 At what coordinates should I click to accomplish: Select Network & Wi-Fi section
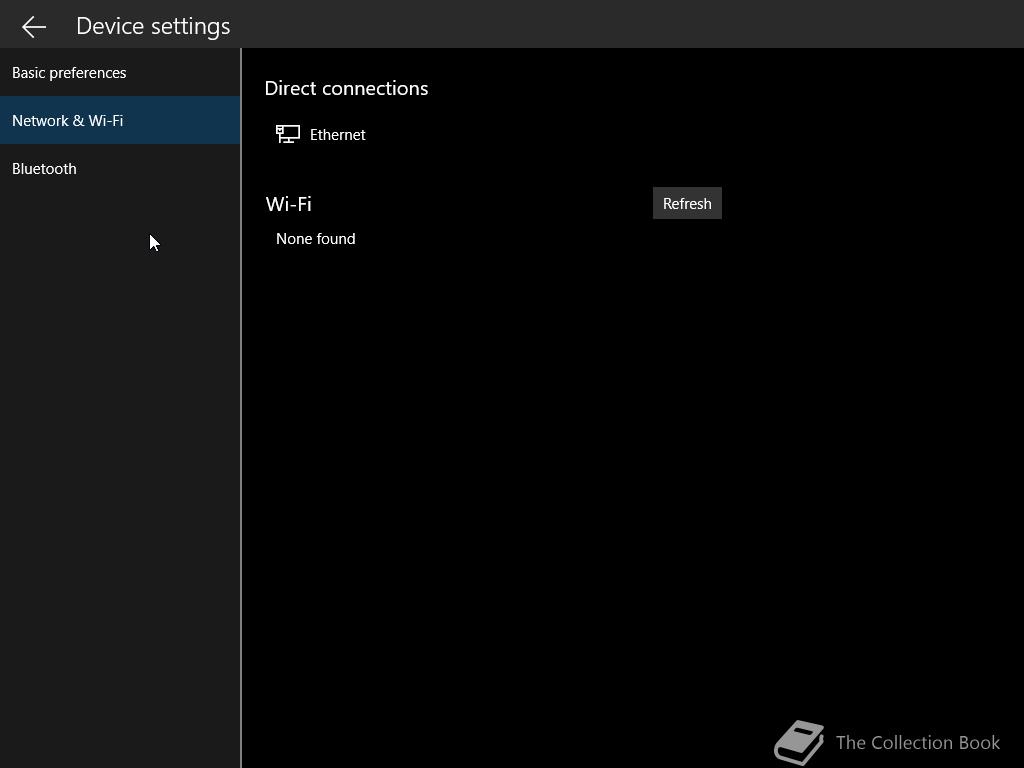pos(120,120)
